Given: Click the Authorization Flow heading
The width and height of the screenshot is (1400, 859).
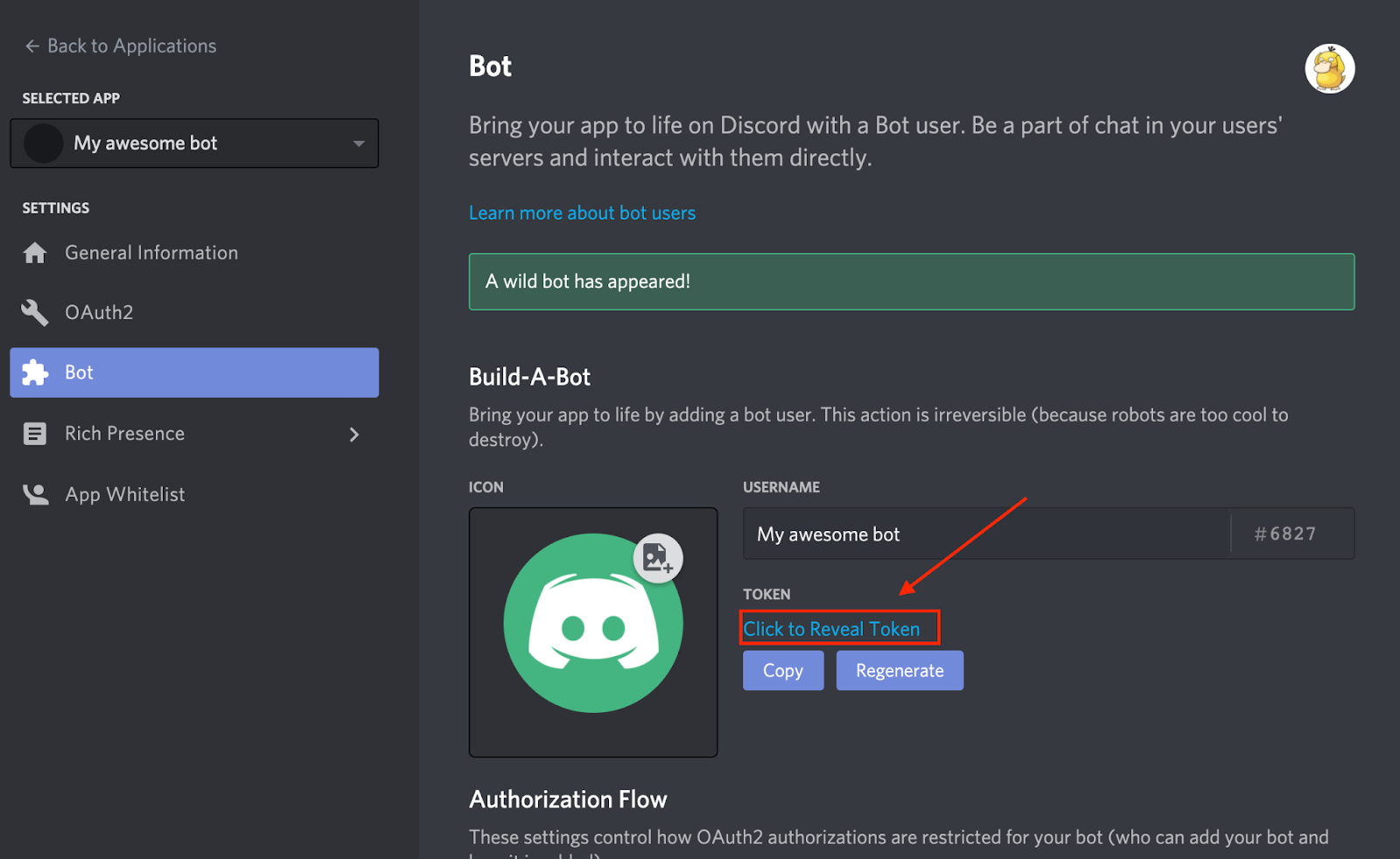Looking at the screenshot, I should point(568,800).
